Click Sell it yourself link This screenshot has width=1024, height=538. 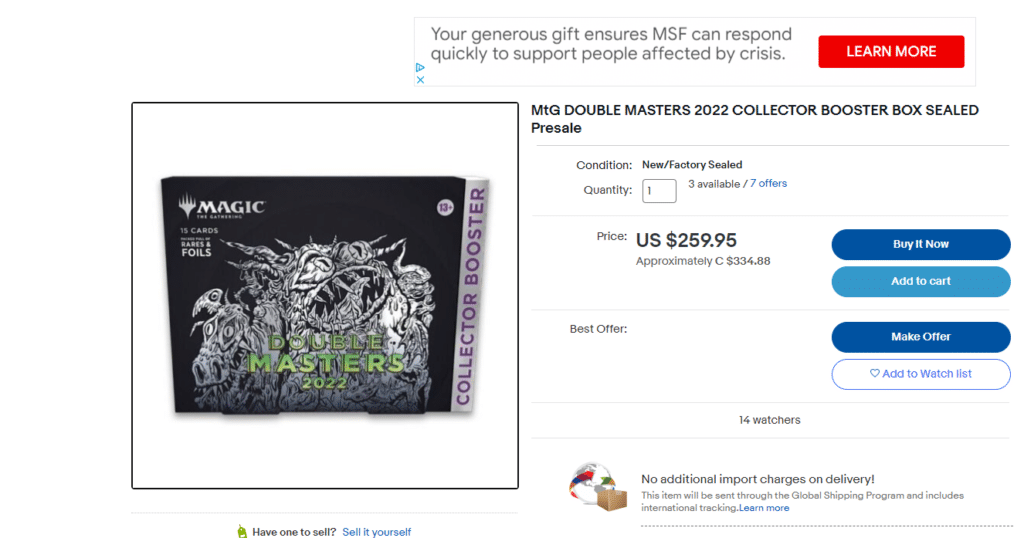coord(377,532)
